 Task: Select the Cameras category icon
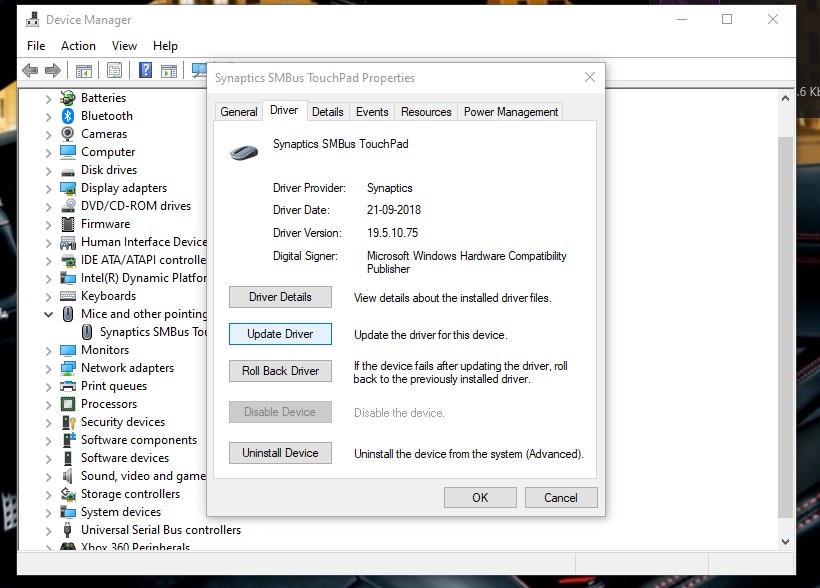pyautogui.click(x=68, y=134)
